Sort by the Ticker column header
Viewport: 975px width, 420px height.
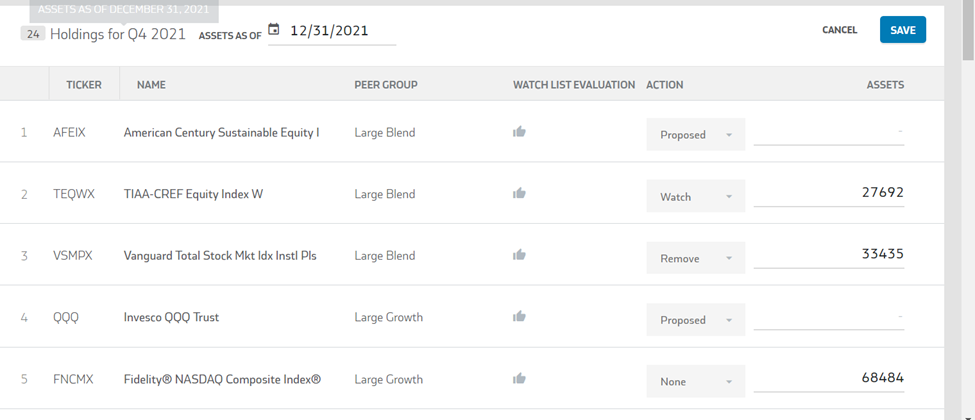(x=84, y=85)
